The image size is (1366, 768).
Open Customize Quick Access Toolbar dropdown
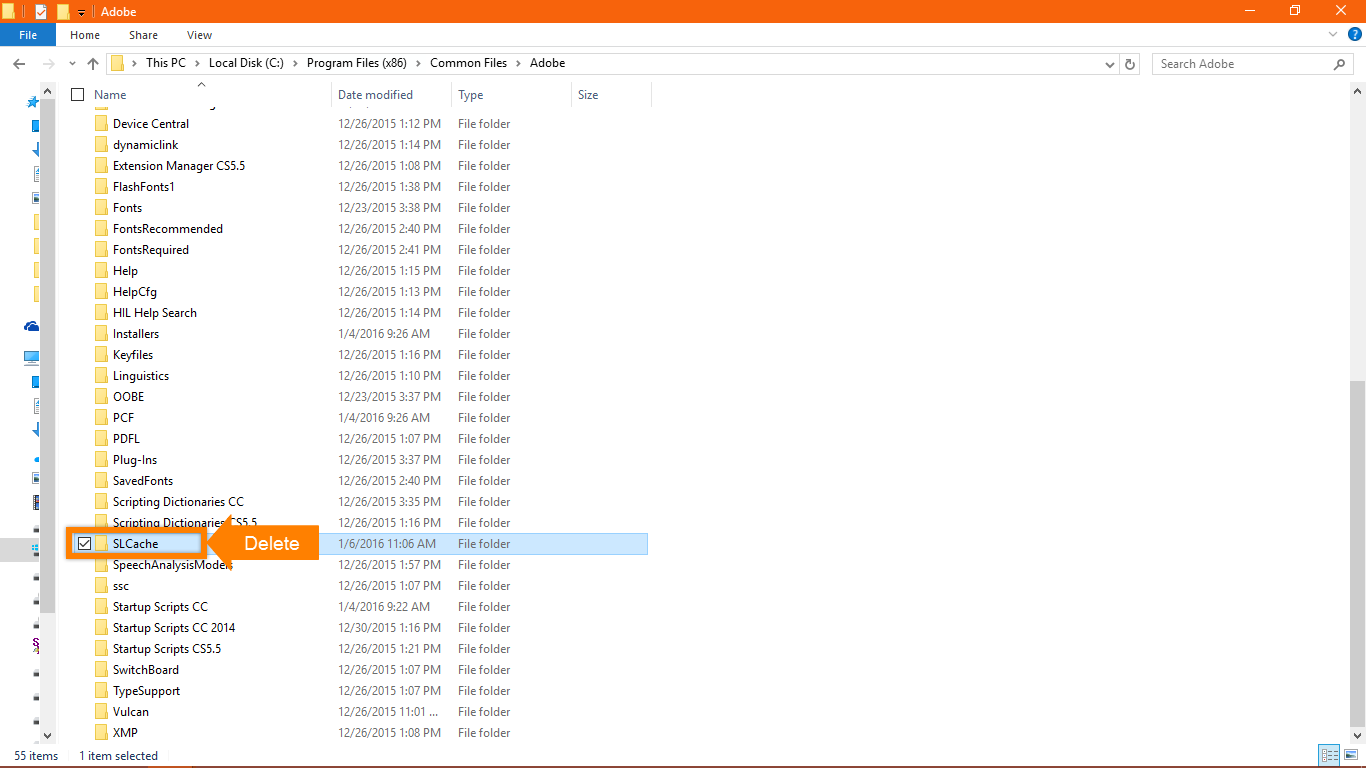pyautogui.click(x=81, y=12)
